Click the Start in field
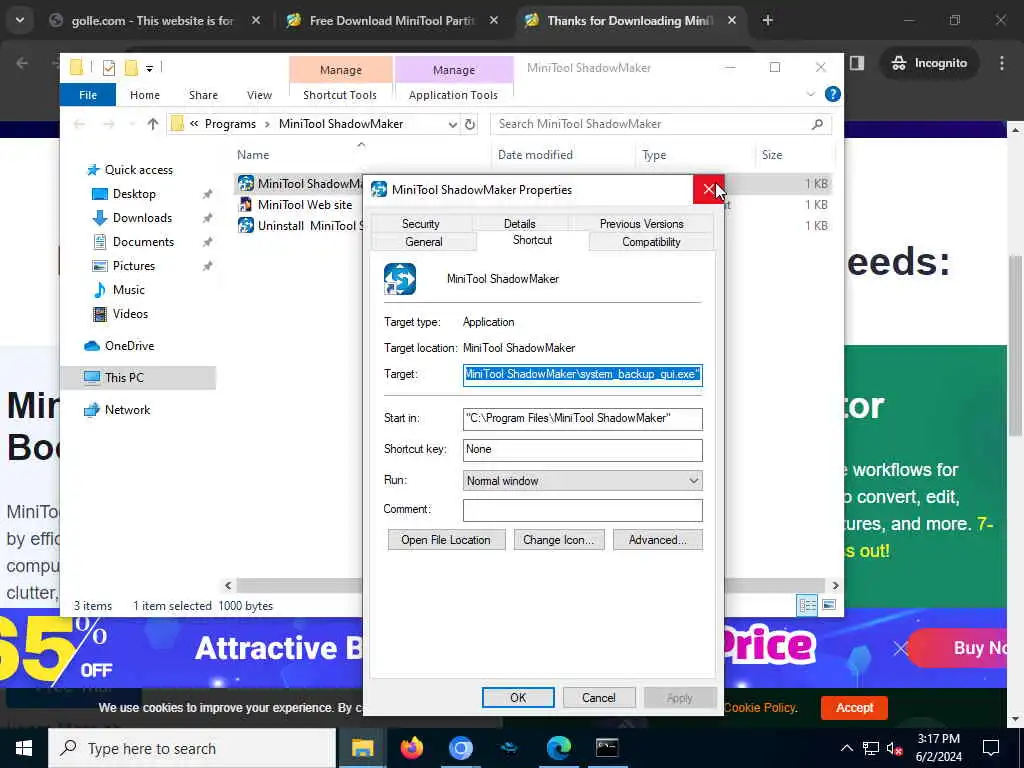1024x768 pixels. [x=583, y=419]
